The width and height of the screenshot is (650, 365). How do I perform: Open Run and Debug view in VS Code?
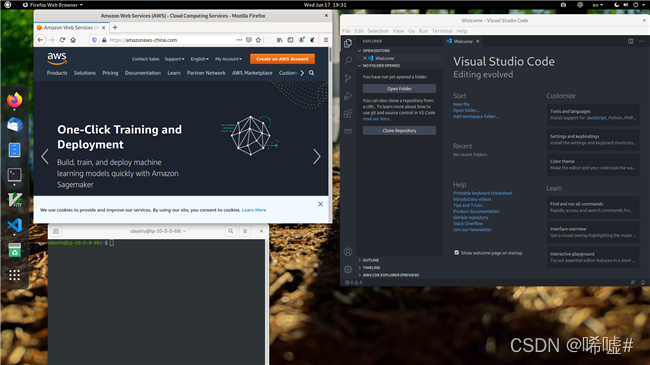pos(348,96)
